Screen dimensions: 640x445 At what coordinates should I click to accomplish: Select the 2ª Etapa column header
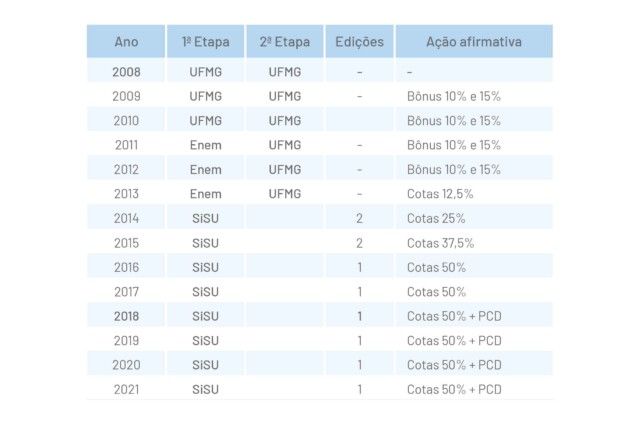point(284,42)
